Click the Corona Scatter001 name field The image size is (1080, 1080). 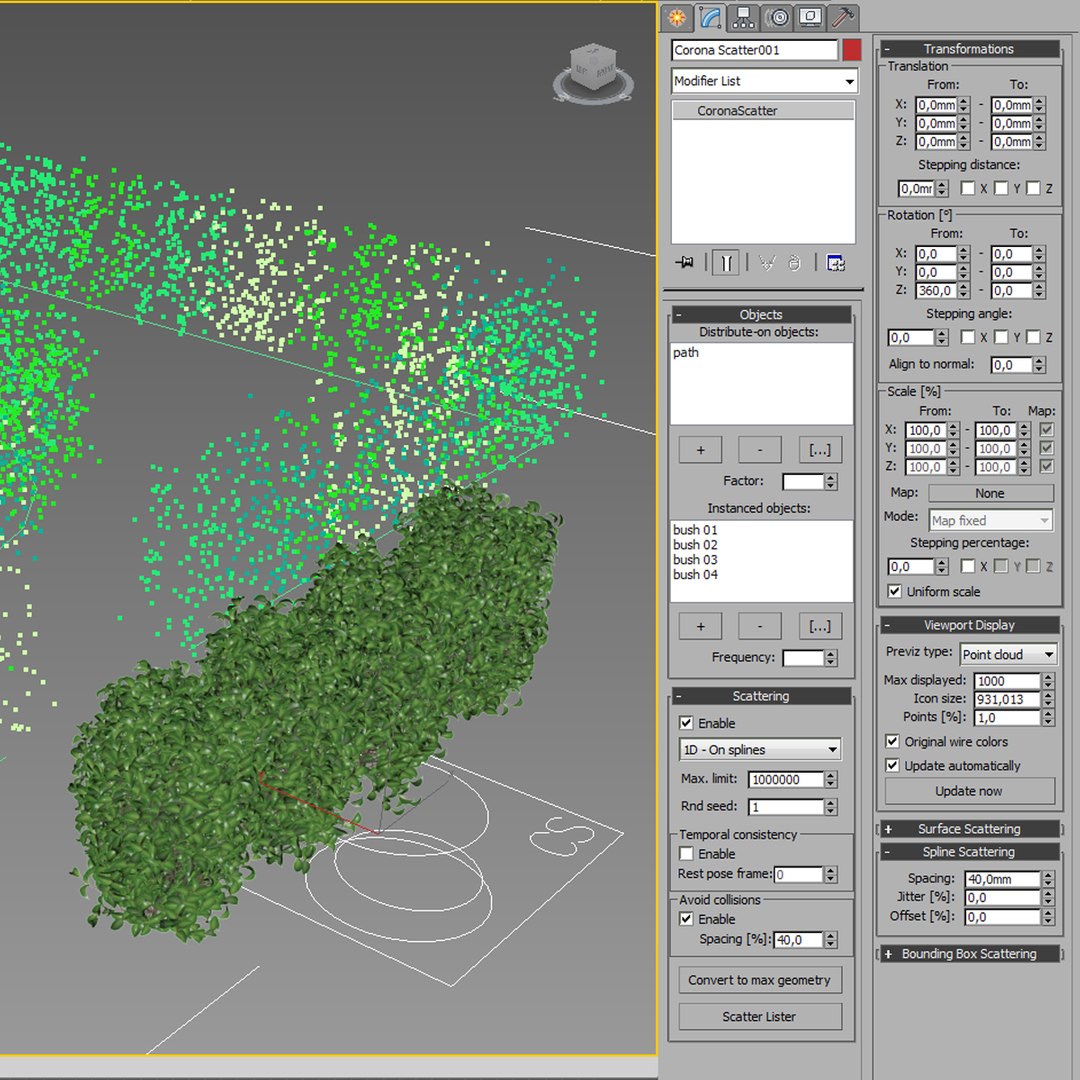tap(754, 50)
